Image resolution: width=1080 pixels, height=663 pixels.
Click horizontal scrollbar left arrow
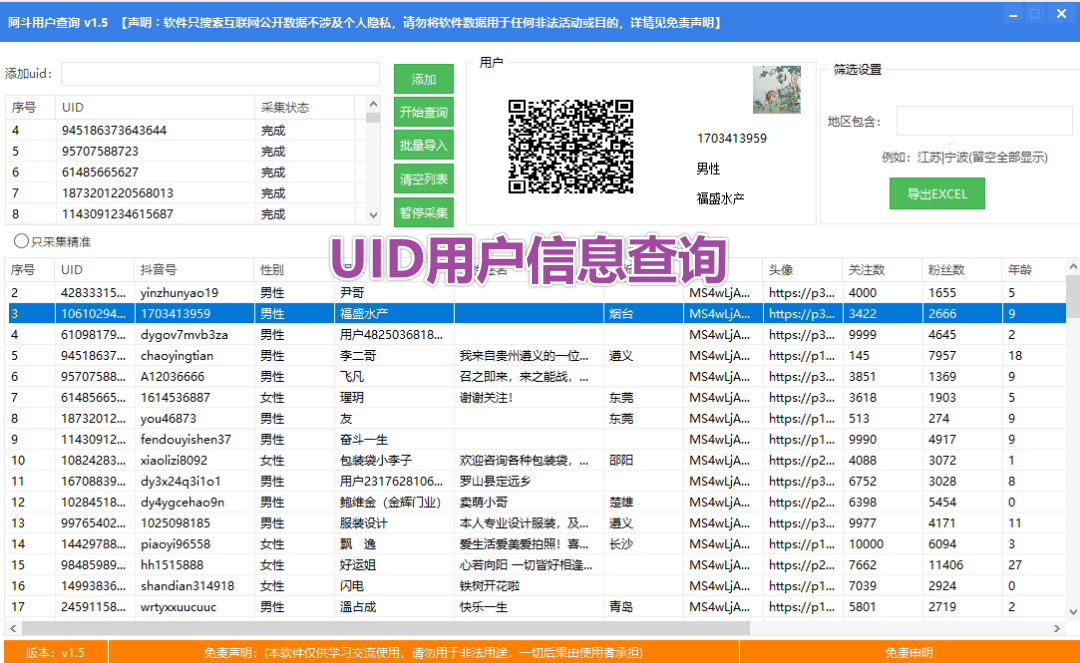pos(13,628)
